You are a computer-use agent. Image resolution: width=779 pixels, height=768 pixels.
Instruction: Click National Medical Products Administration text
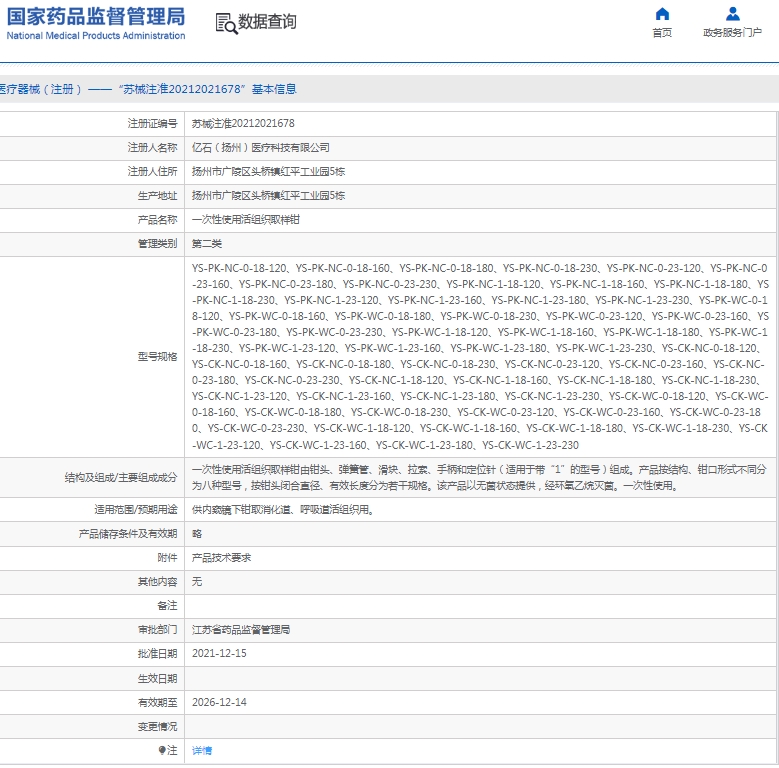(96, 36)
